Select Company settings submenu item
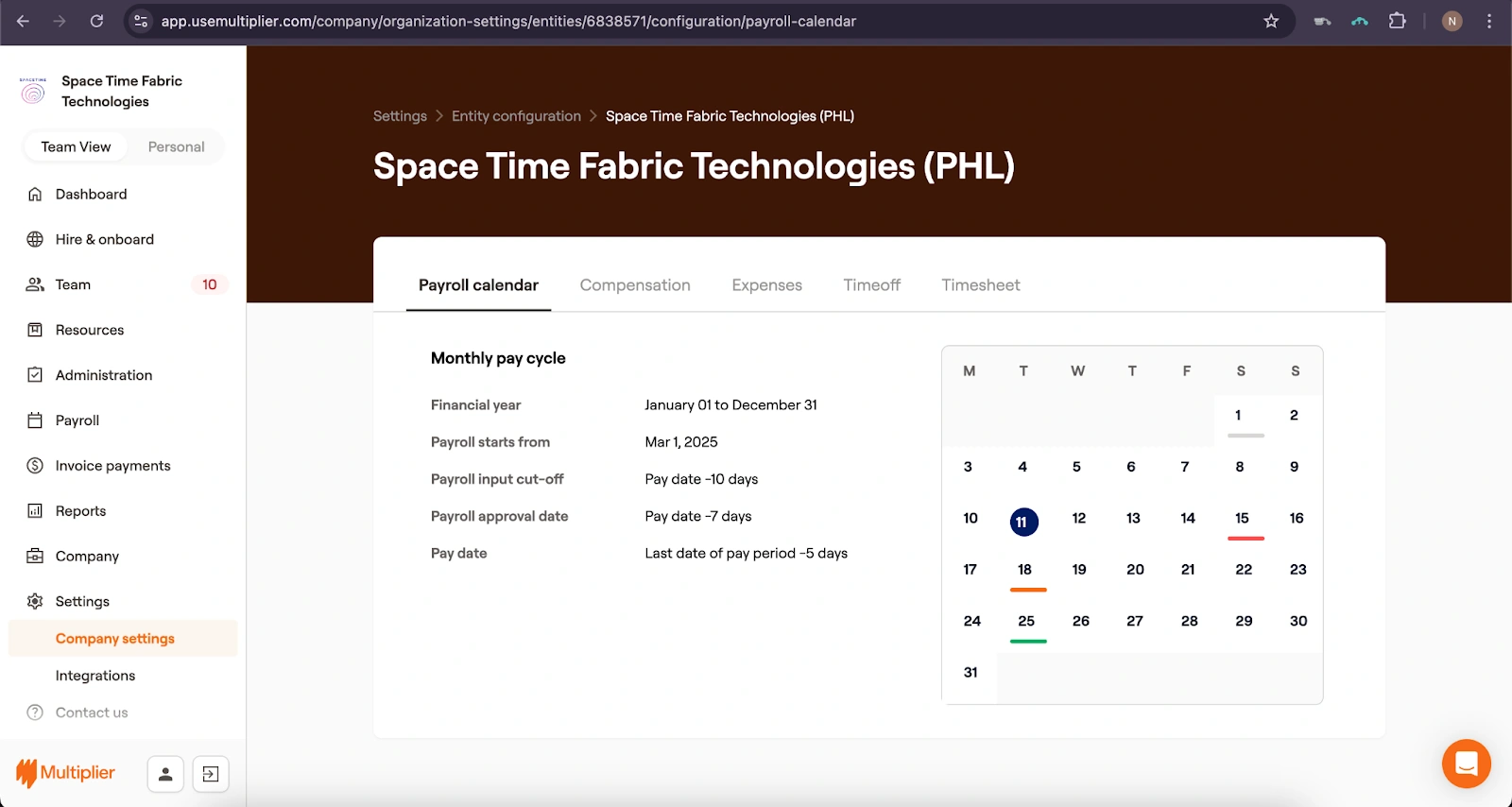1512x807 pixels. [123, 639]
